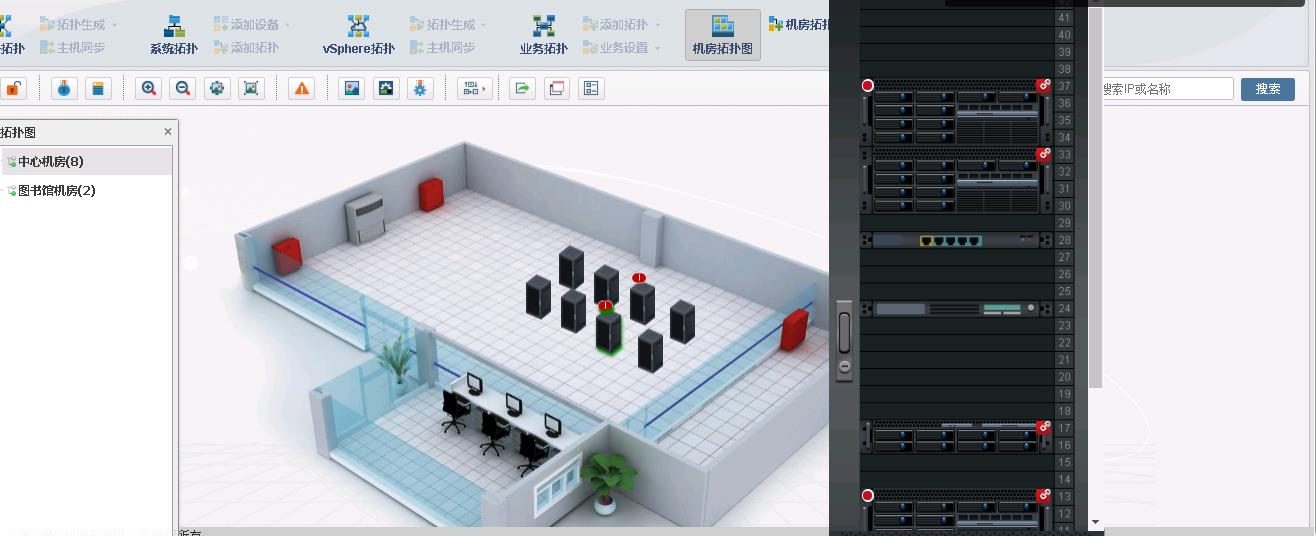This screenshot has width=1316, height=536.
Task: Click the 搜索 button
Action: (1267, 89)
